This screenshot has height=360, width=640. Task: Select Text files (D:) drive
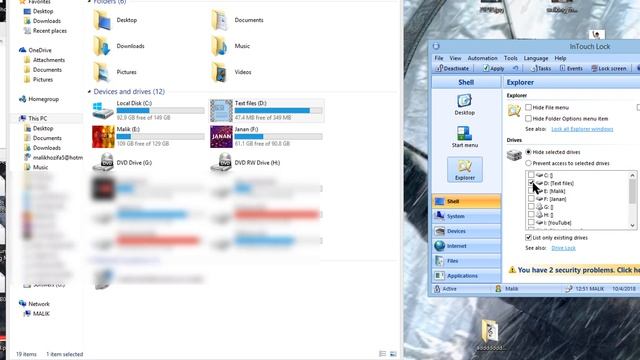(x=267, y=111)
